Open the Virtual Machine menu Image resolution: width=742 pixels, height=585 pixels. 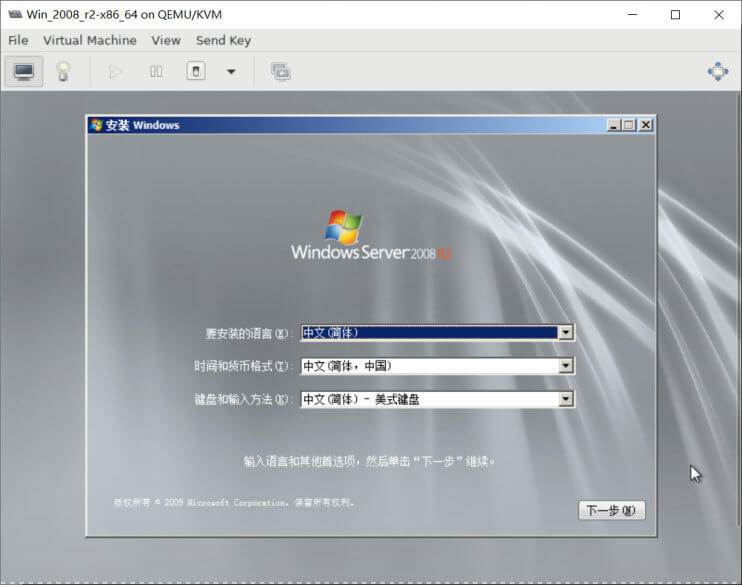(89, 41)
